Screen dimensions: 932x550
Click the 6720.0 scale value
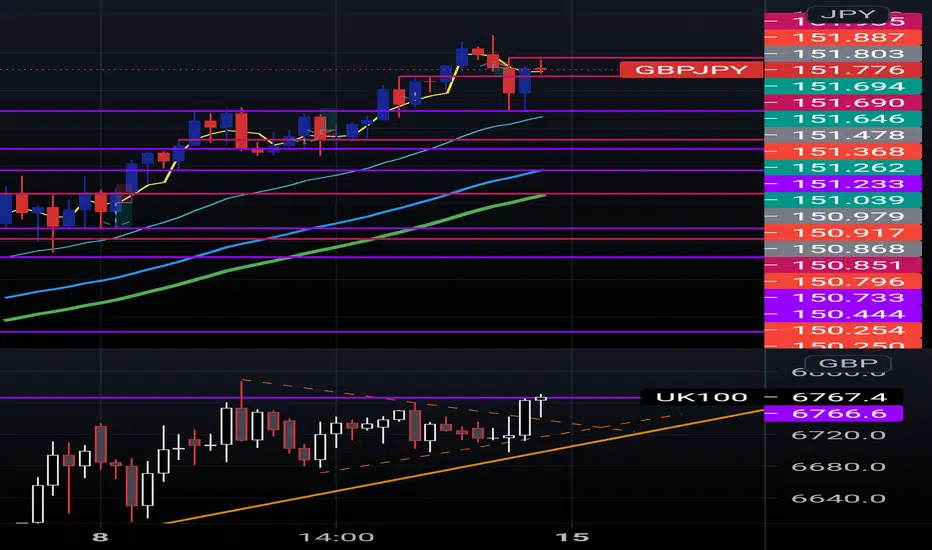click(x=838, y=435)
